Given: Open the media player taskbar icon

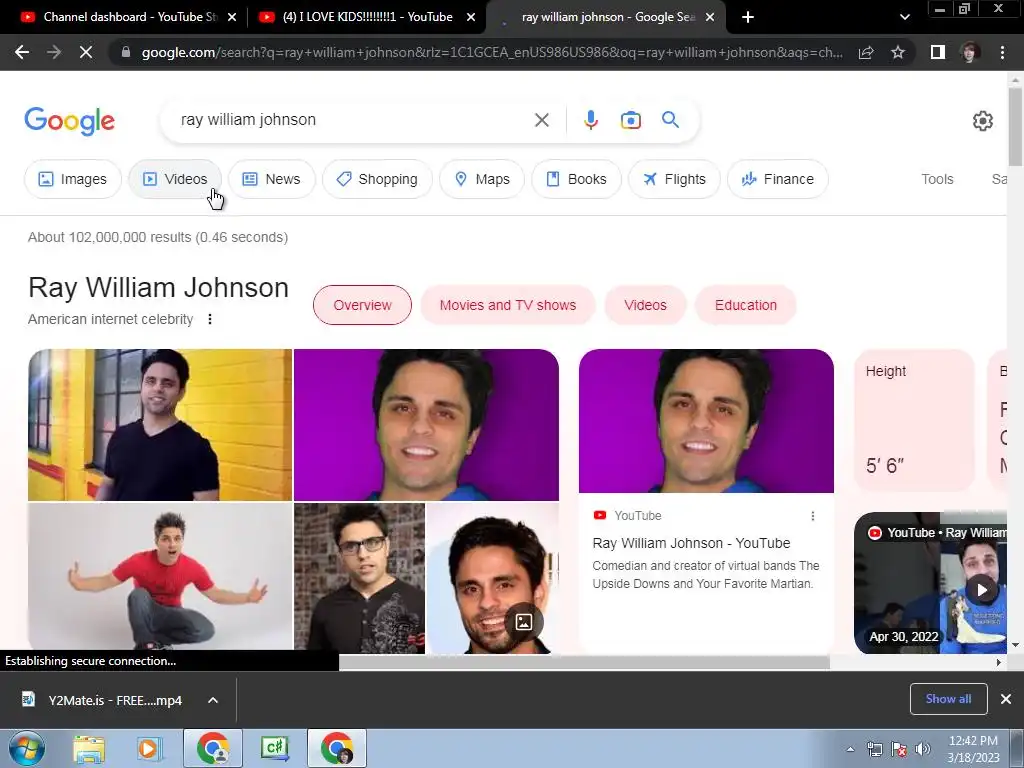Looking at the screenshot, I should (149, 749).
